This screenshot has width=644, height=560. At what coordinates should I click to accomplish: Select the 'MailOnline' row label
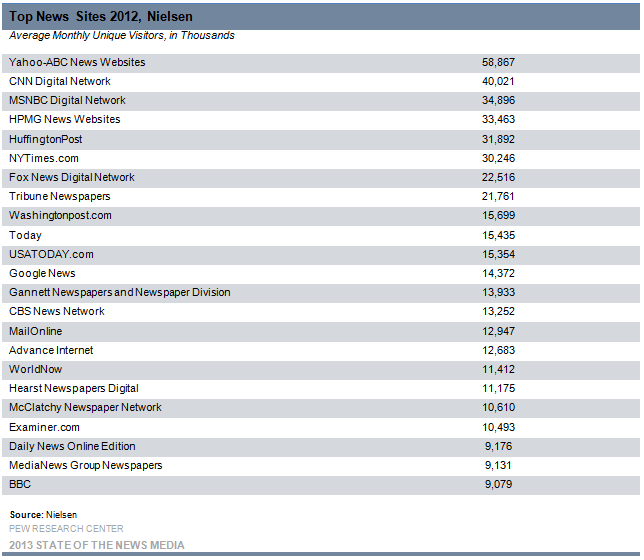36,331
